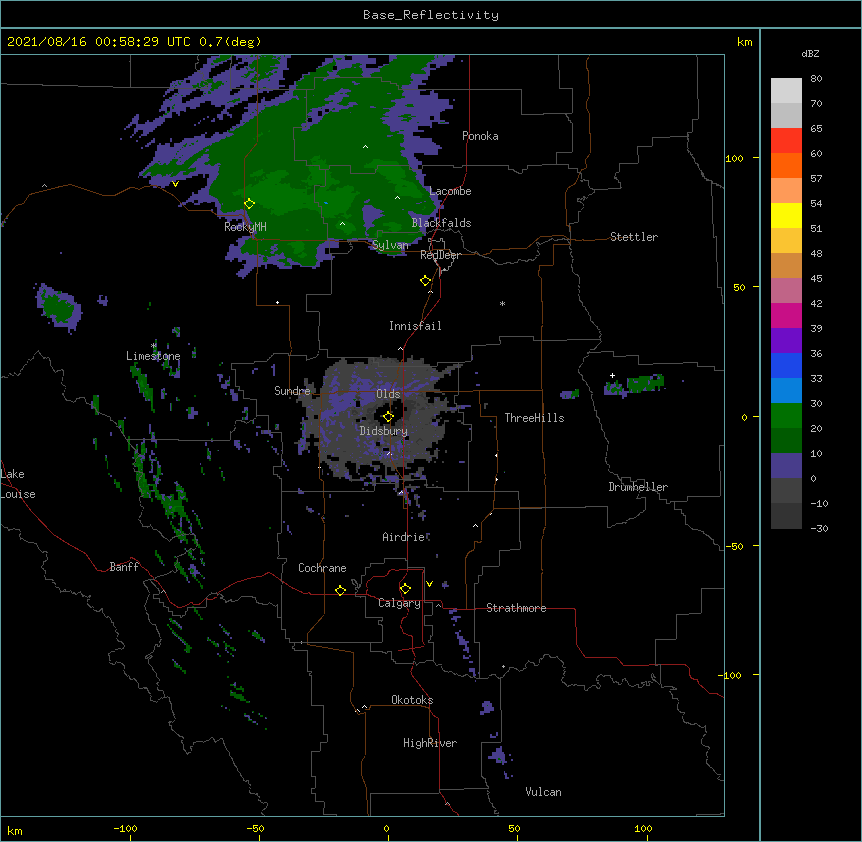Click the gray 0 to -10 dBZ swatch
Screen dimensions: 862x842
[786, 491]
